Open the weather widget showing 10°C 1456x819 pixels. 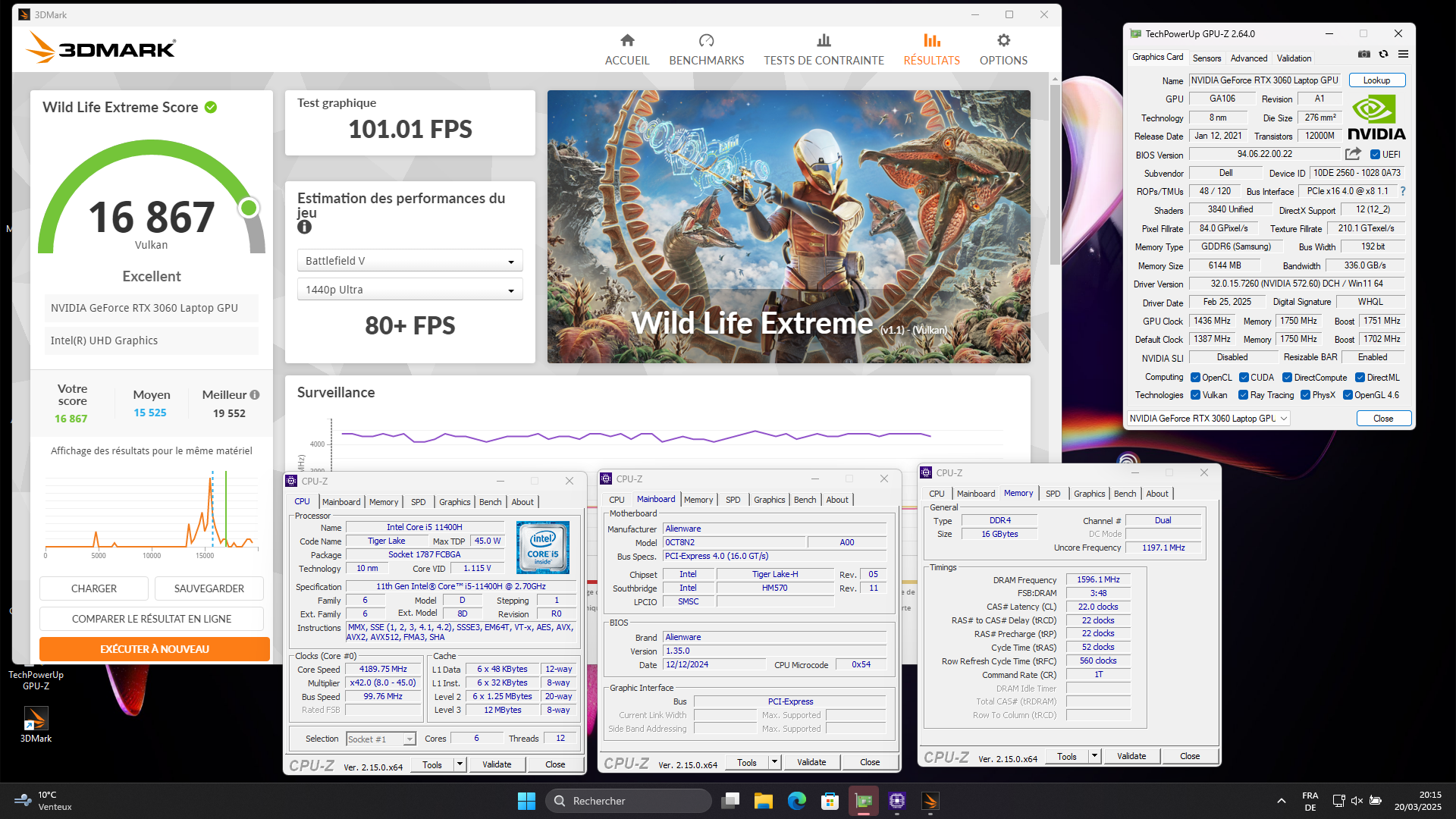(43, 801)
